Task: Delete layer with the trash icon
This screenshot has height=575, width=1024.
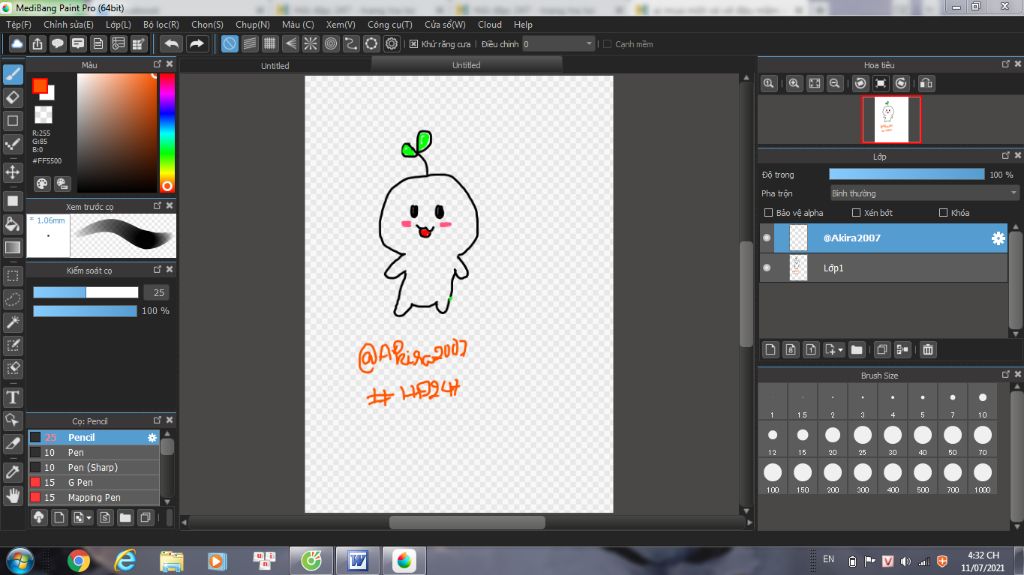Action: click(928, 350)
